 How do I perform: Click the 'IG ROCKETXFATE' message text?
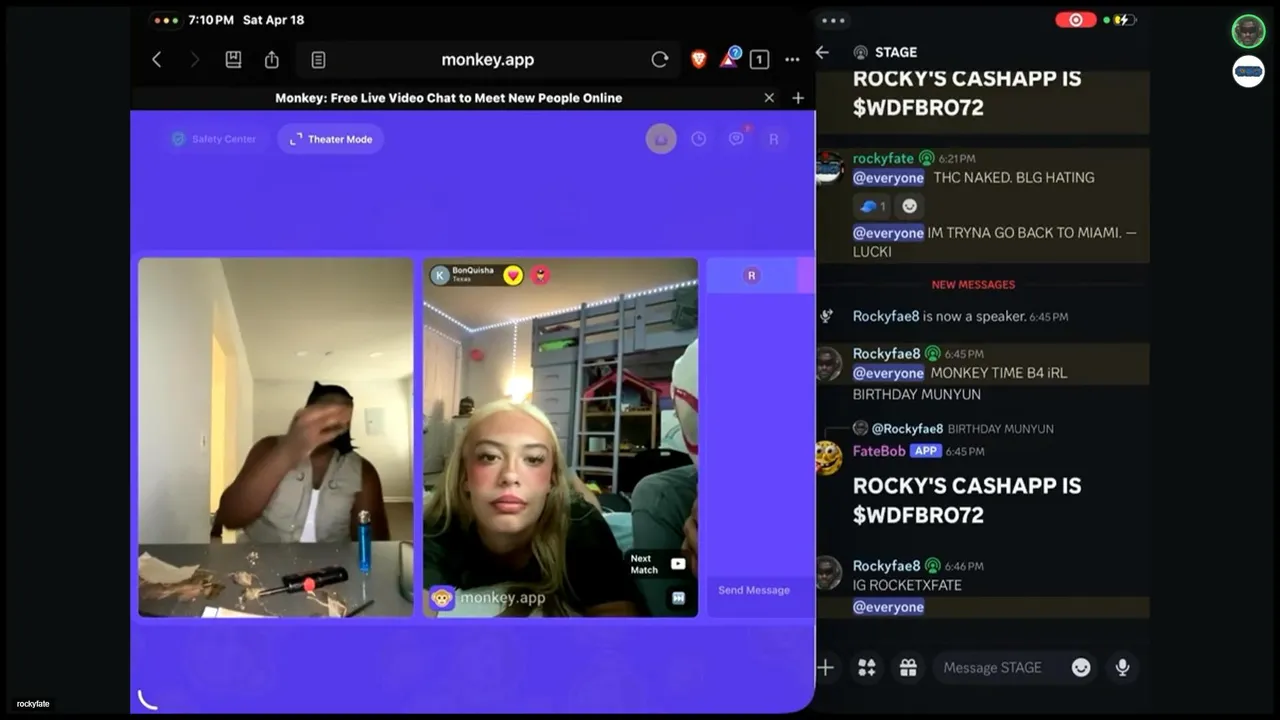pyautogui.click(x=907, y=585)
